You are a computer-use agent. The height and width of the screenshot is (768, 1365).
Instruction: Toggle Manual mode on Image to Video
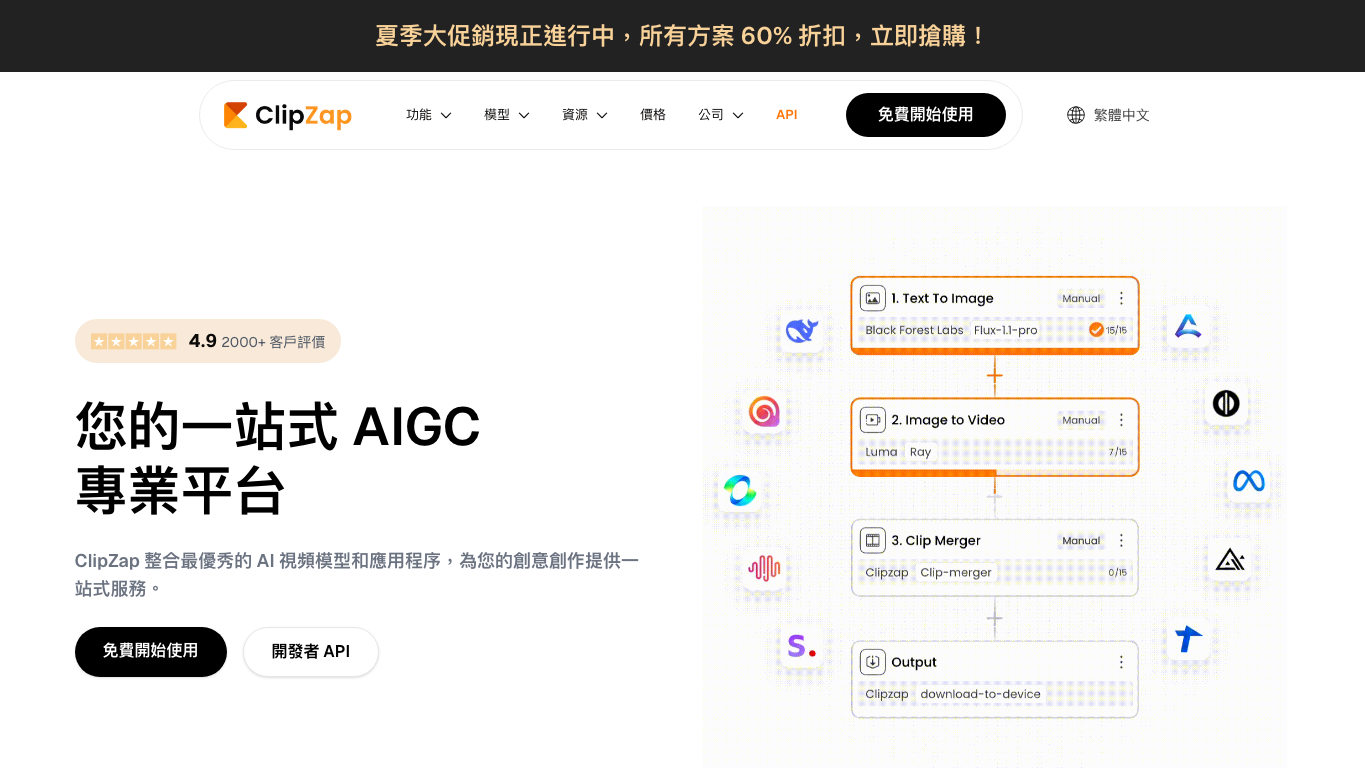[1081, 420]
